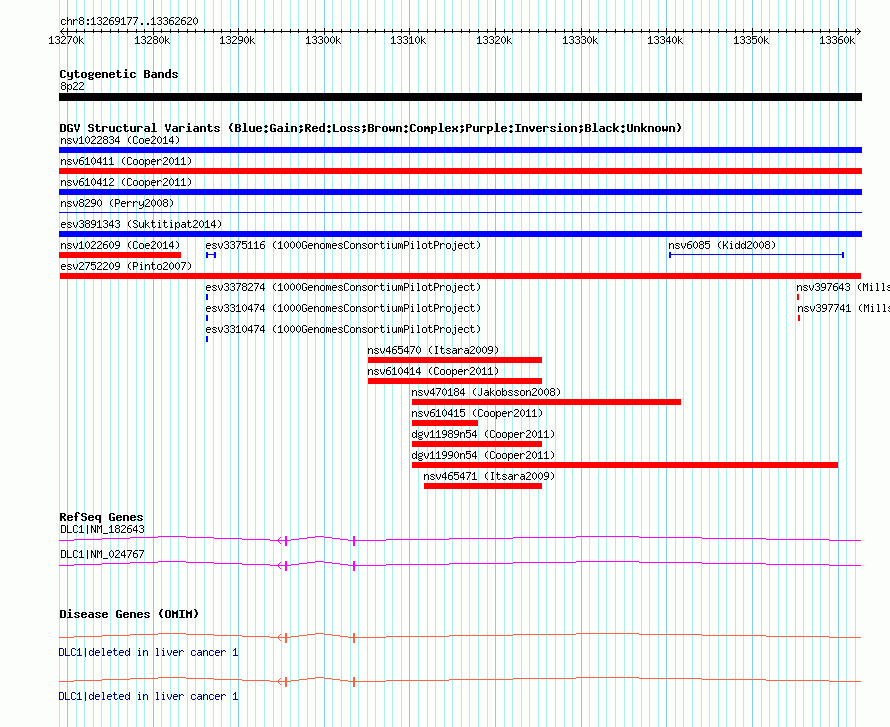Click the long red dgv11990n54 bar
This screenshot has height=727, width=890.
(624, 465)
